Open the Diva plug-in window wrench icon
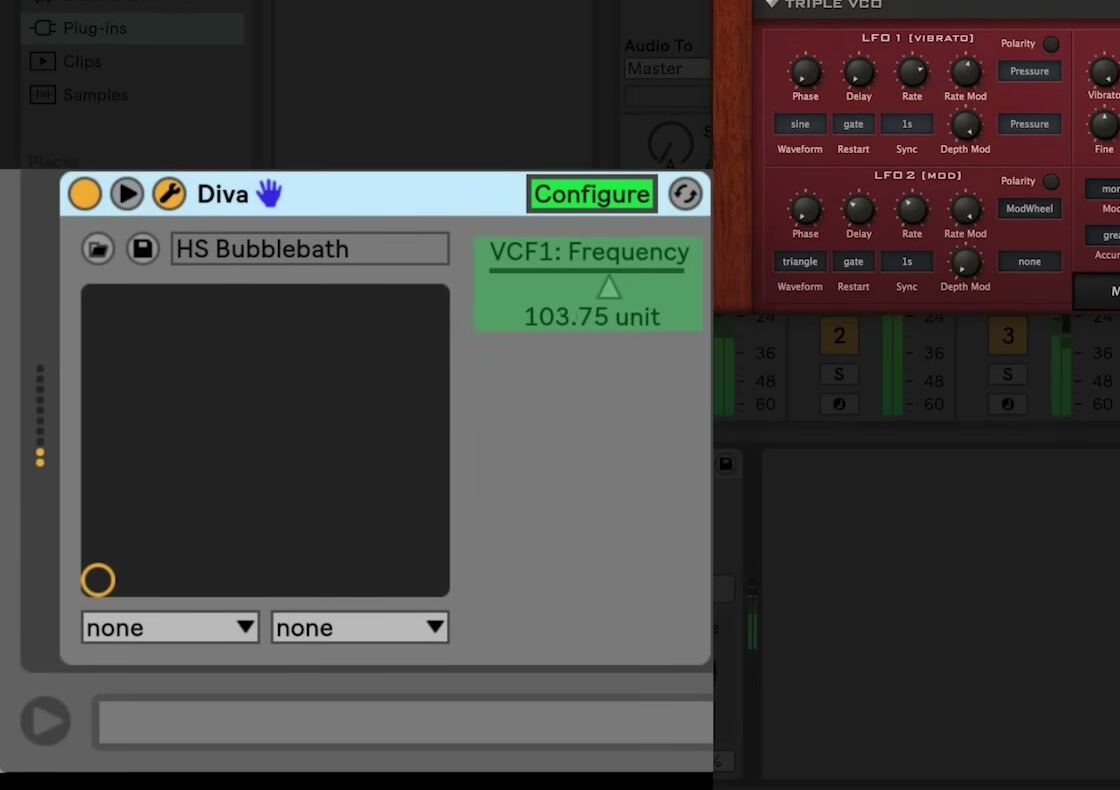 169,194
